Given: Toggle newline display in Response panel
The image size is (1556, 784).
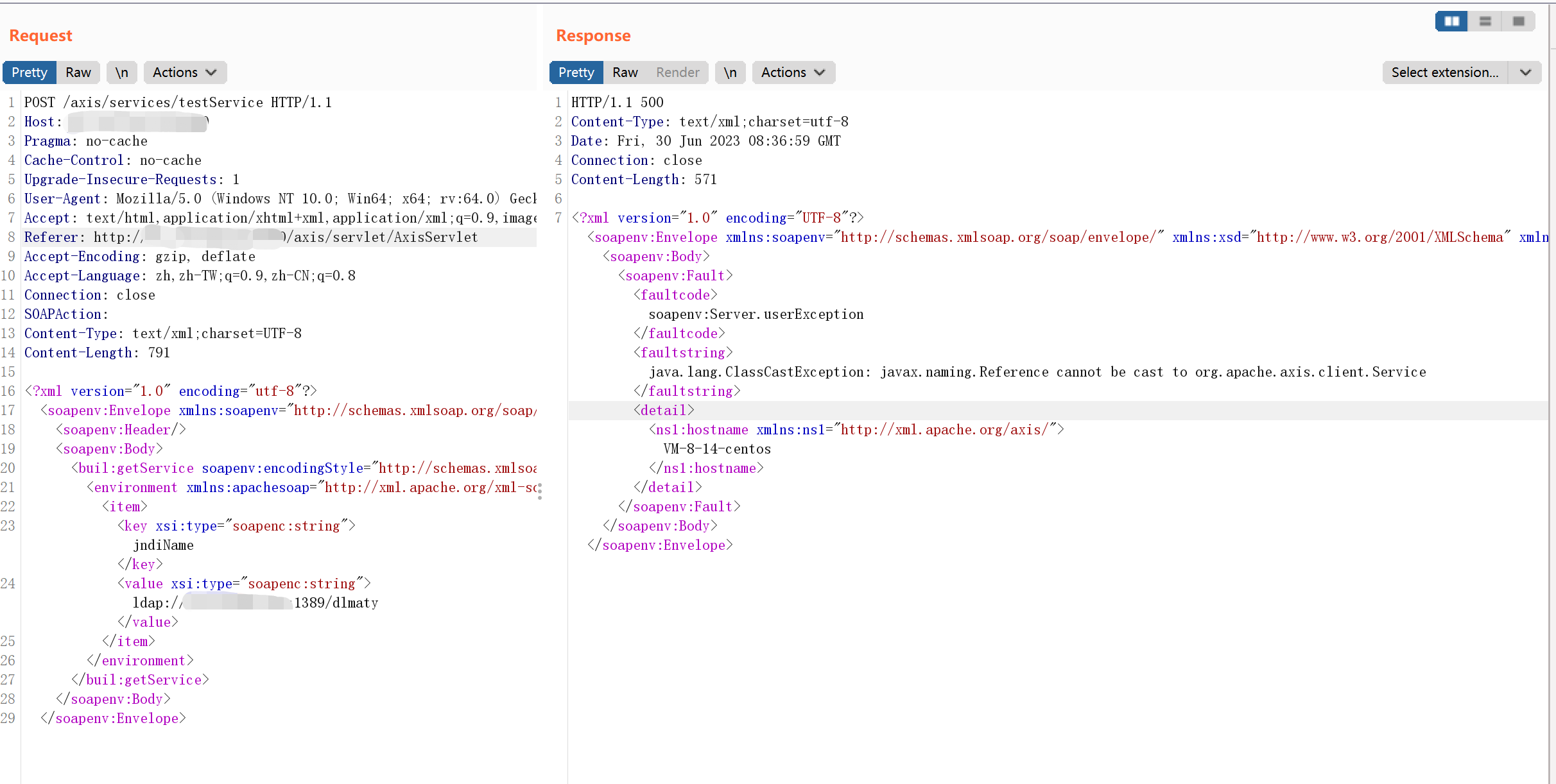Looking at the screenshot, I should (730, 72).
